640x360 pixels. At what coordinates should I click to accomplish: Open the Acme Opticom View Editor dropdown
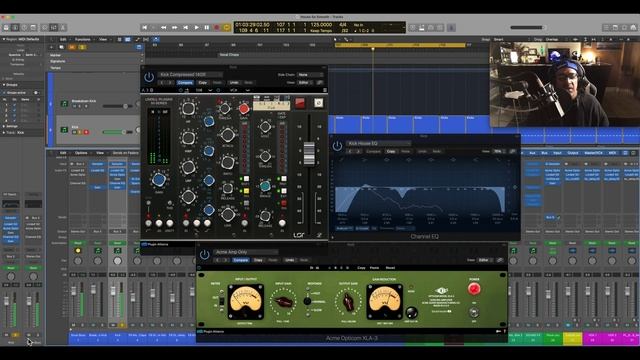pyautogui.click(x=485, y=260)
